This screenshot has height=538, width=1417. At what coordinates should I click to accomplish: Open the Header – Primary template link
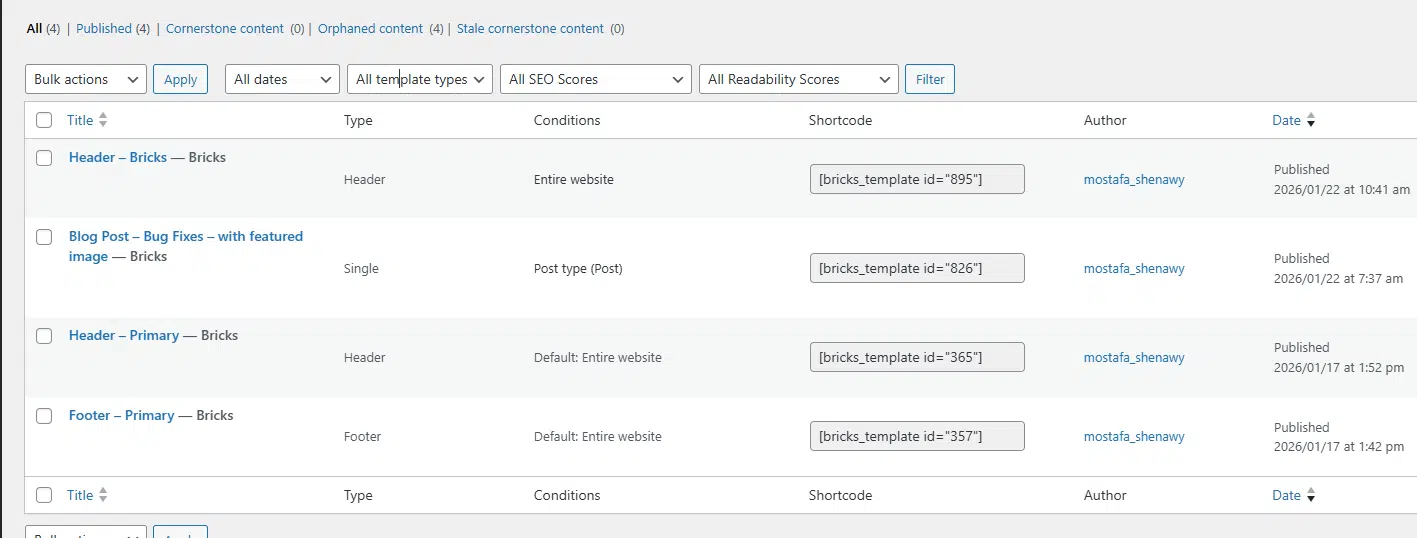[124, 335]
